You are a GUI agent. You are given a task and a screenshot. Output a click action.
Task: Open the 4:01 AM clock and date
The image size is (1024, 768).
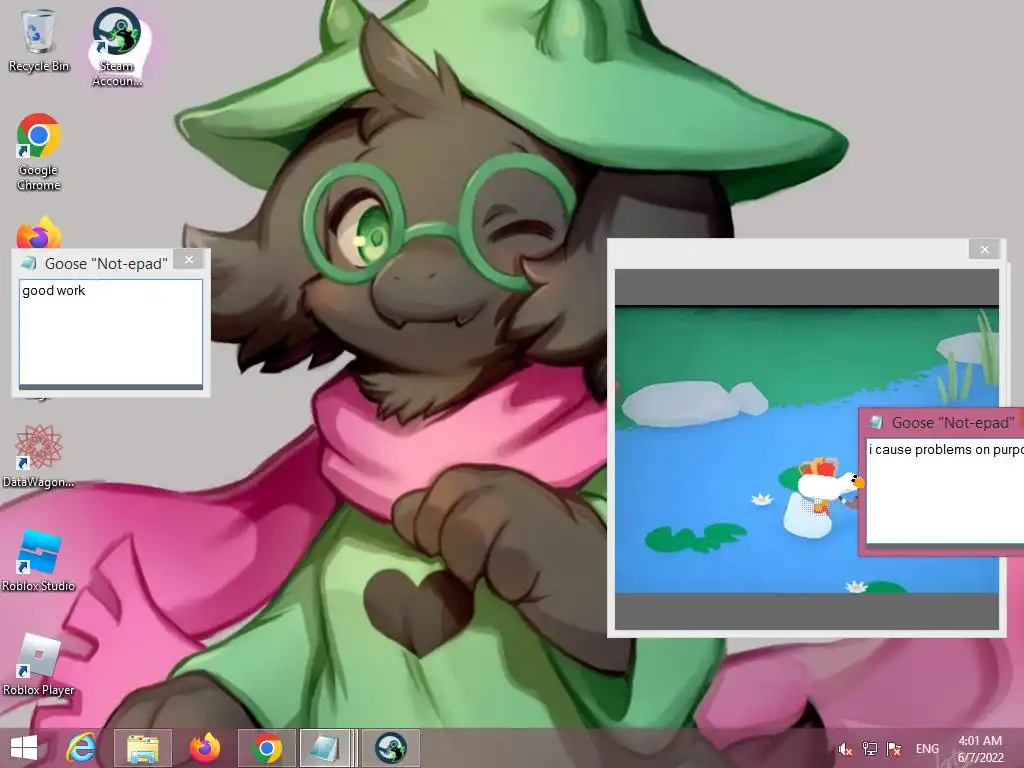pyautogui.click(x=980, y=749)
